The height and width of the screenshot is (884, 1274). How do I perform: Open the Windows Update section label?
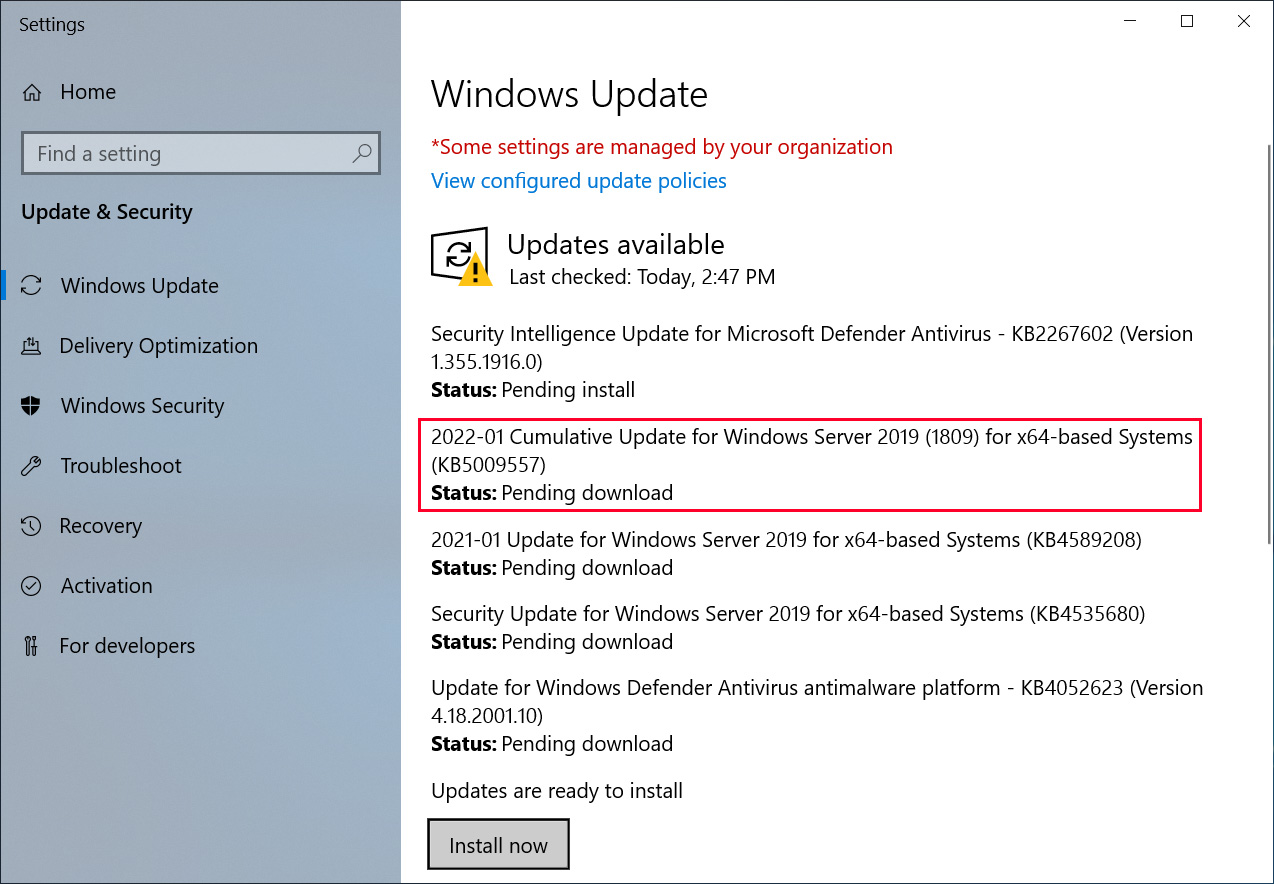coord(139,285)
